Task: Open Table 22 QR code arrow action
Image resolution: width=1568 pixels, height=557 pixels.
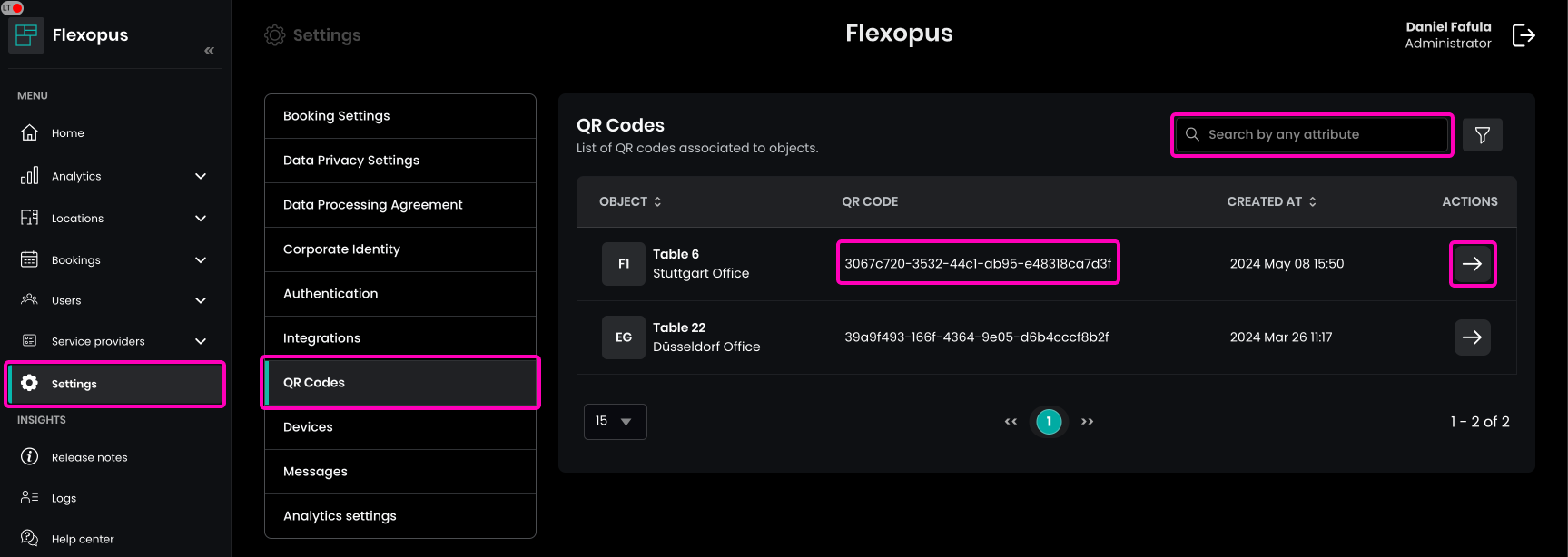Action: [1472, 337]
